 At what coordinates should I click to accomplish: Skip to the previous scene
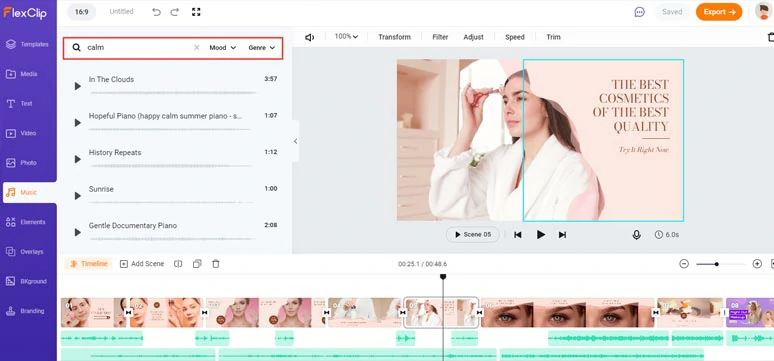click(518, 235)
